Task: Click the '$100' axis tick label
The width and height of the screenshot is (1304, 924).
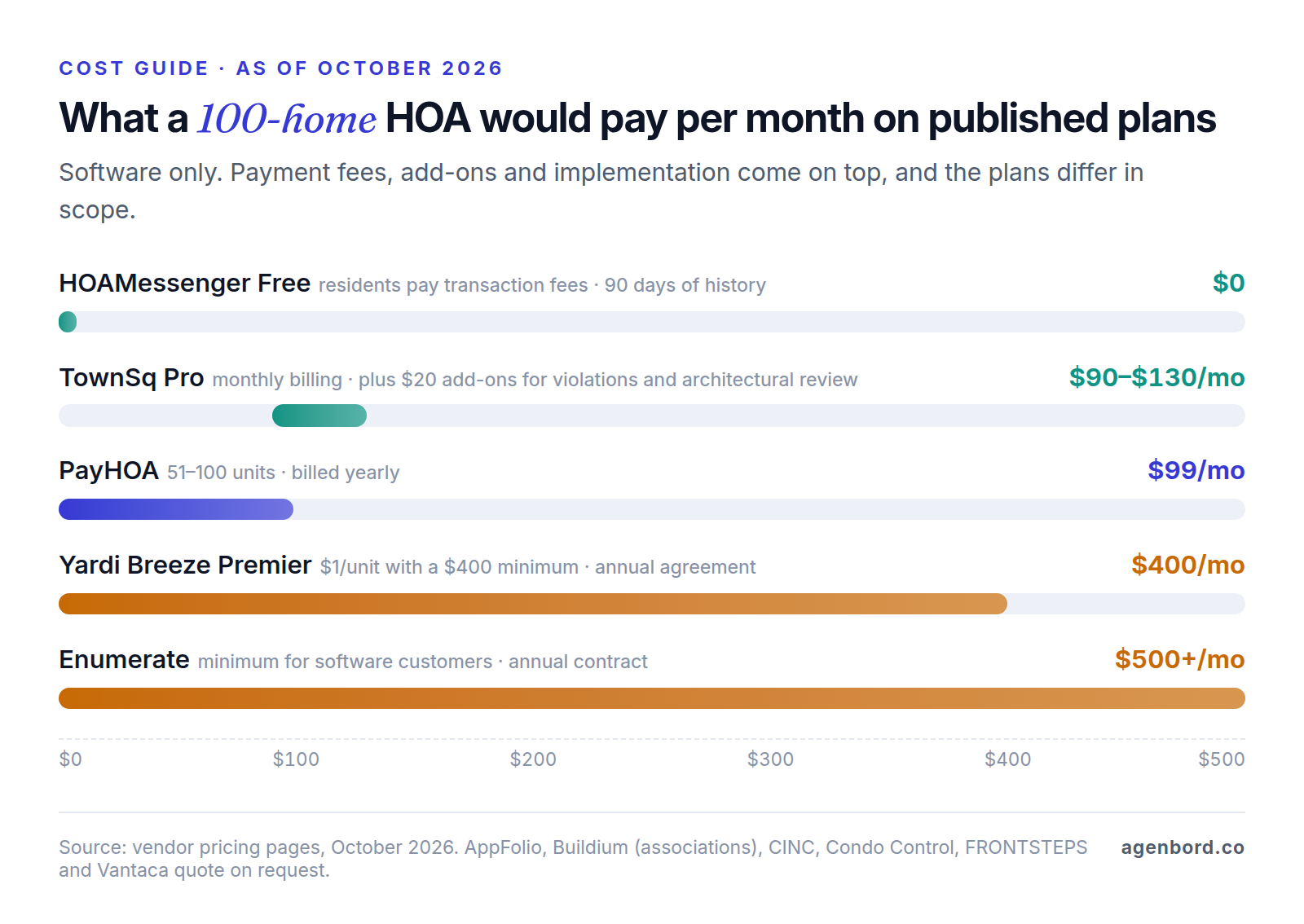Action: pyautogui.click(x=296, y=759)
